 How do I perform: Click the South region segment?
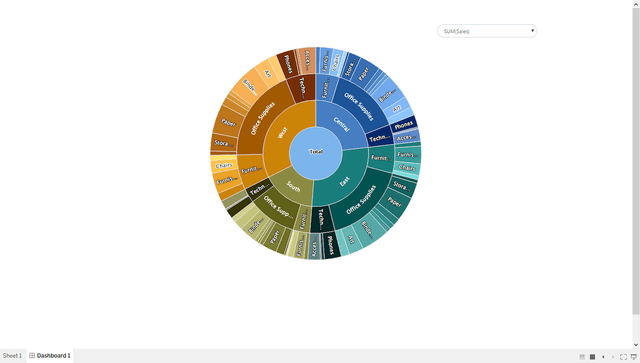(x=293, y=186)
